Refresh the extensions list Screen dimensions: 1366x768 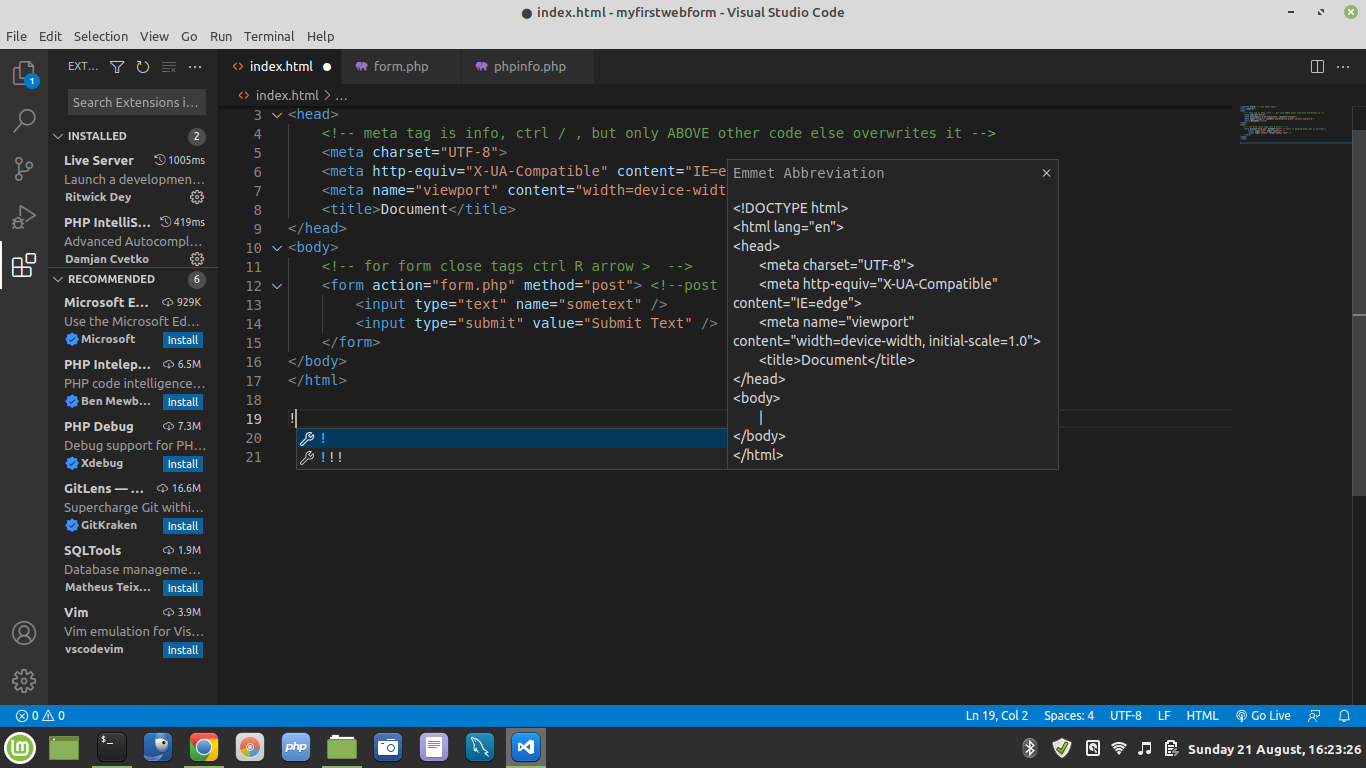click(143, 67)
